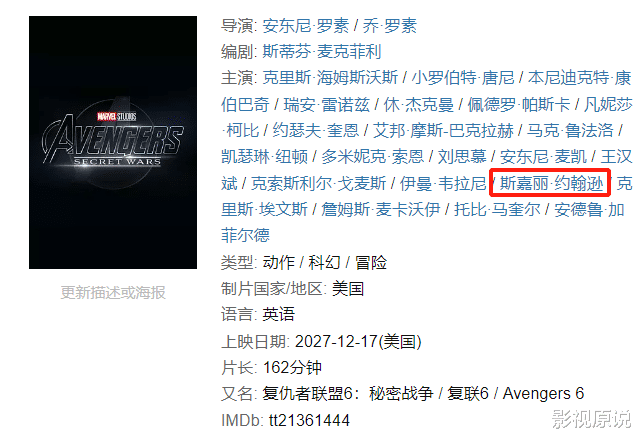Select cast member 刘思慕
642x442 pixels.
462,157
